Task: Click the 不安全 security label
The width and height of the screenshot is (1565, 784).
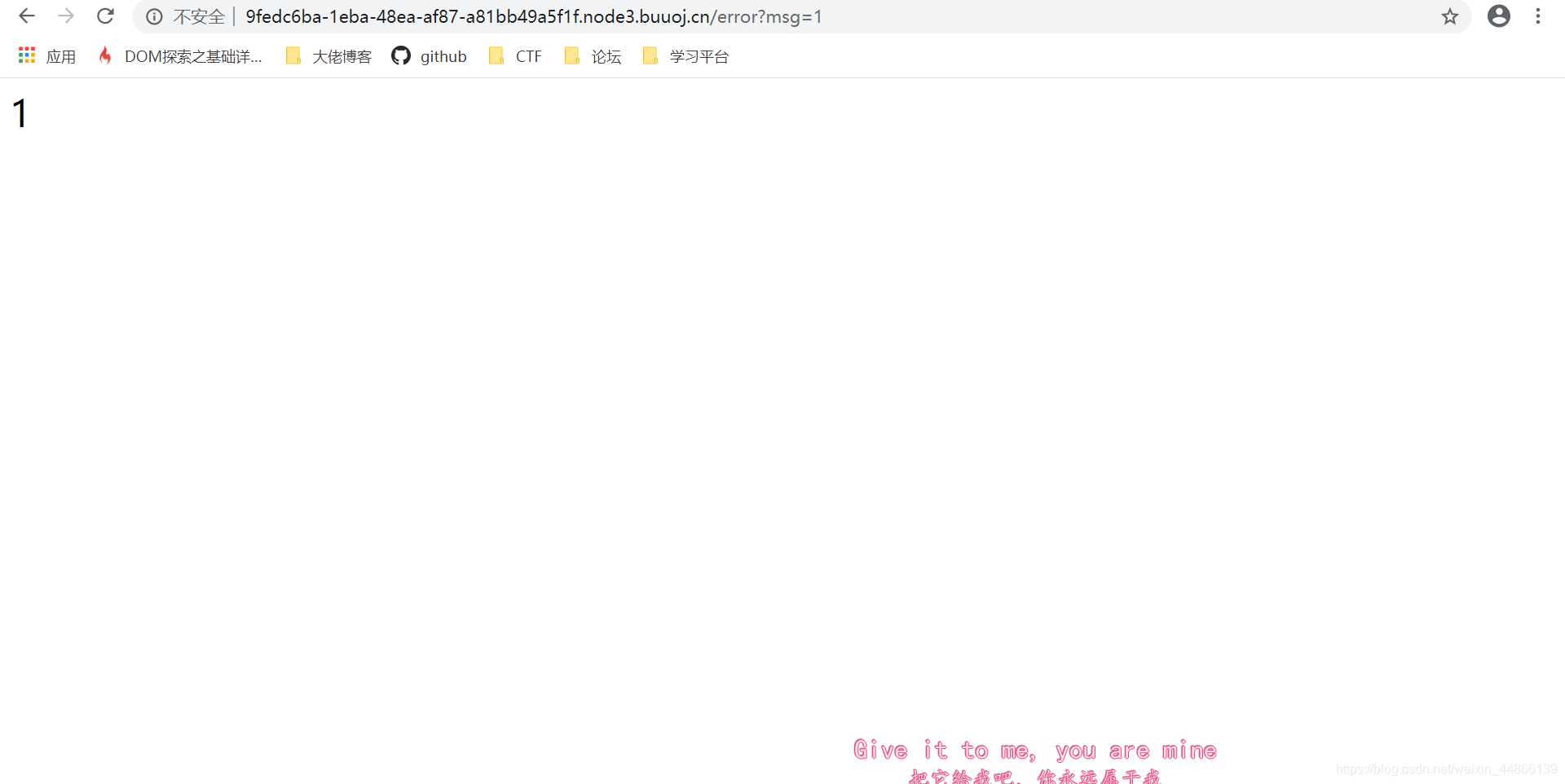Action: (199, 17)
